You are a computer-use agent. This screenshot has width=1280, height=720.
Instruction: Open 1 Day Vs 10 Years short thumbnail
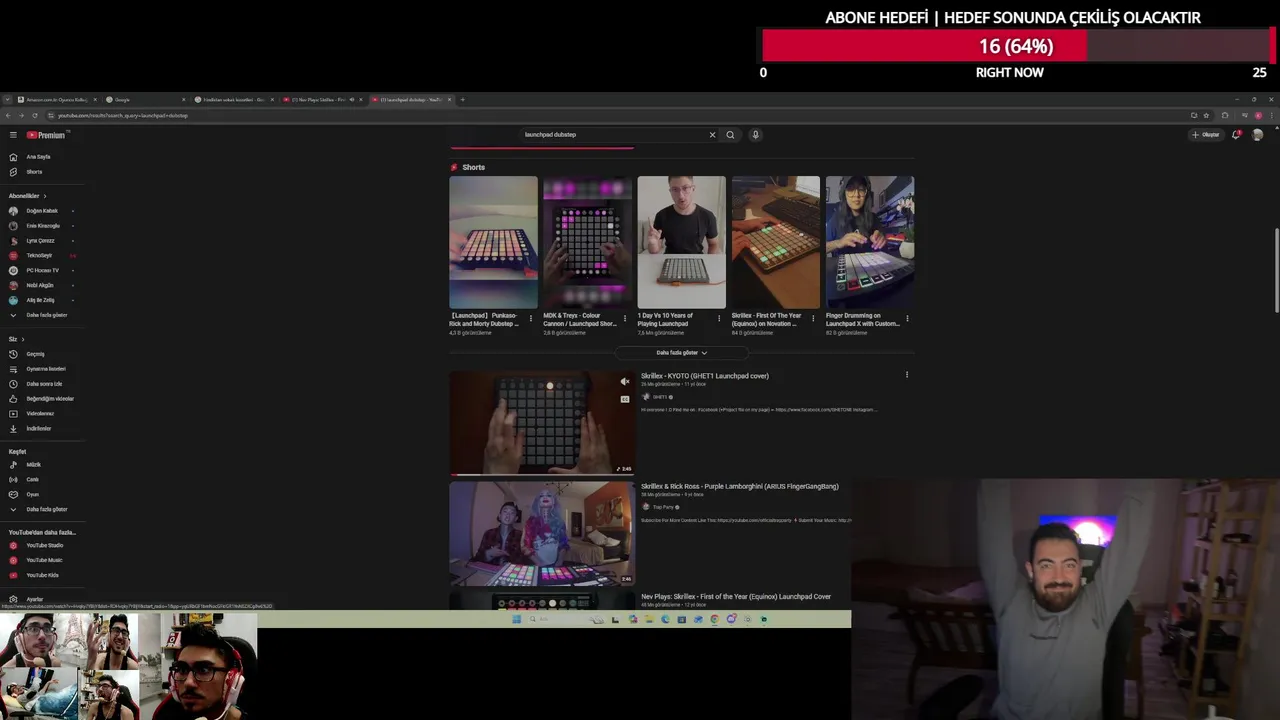click(682, 242)
